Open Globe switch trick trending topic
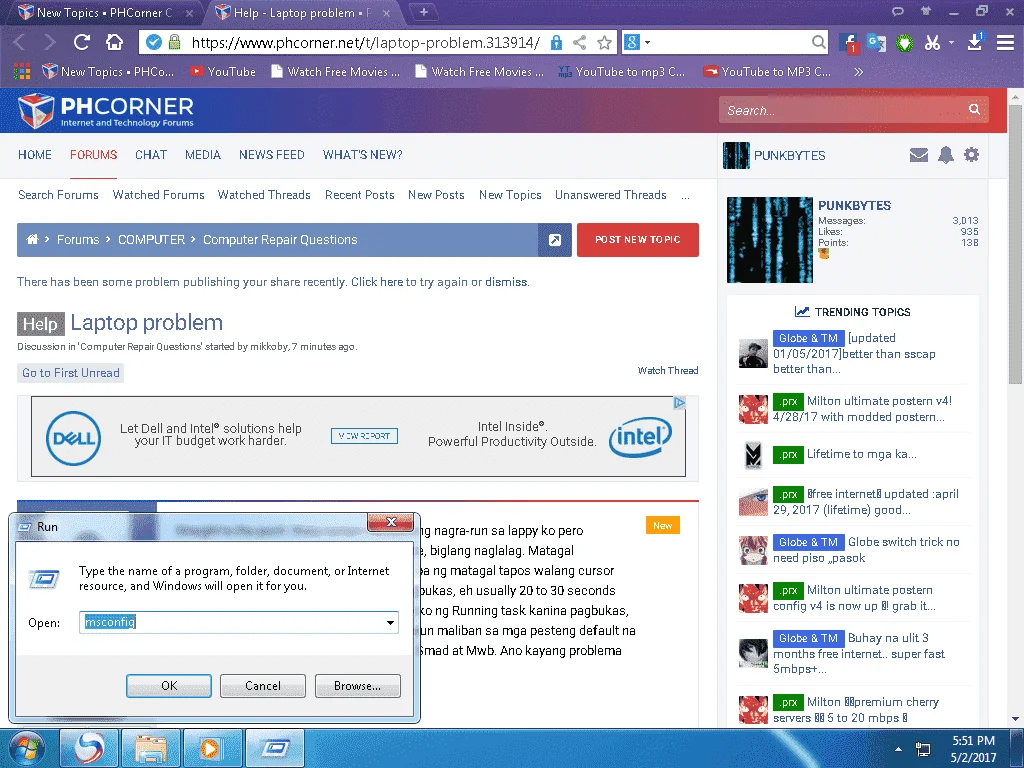This screenshot has width=1024, height=768. pos(865,550)
